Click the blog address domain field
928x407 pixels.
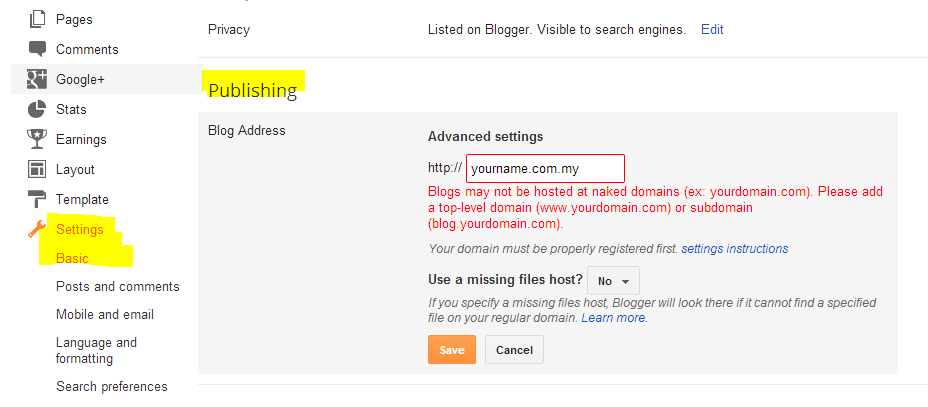click(545, 169)
